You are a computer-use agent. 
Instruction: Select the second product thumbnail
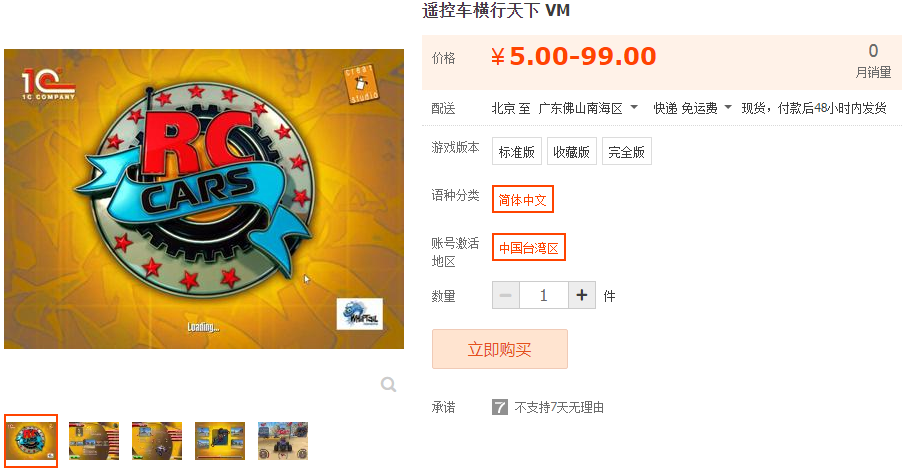point(94,441)
